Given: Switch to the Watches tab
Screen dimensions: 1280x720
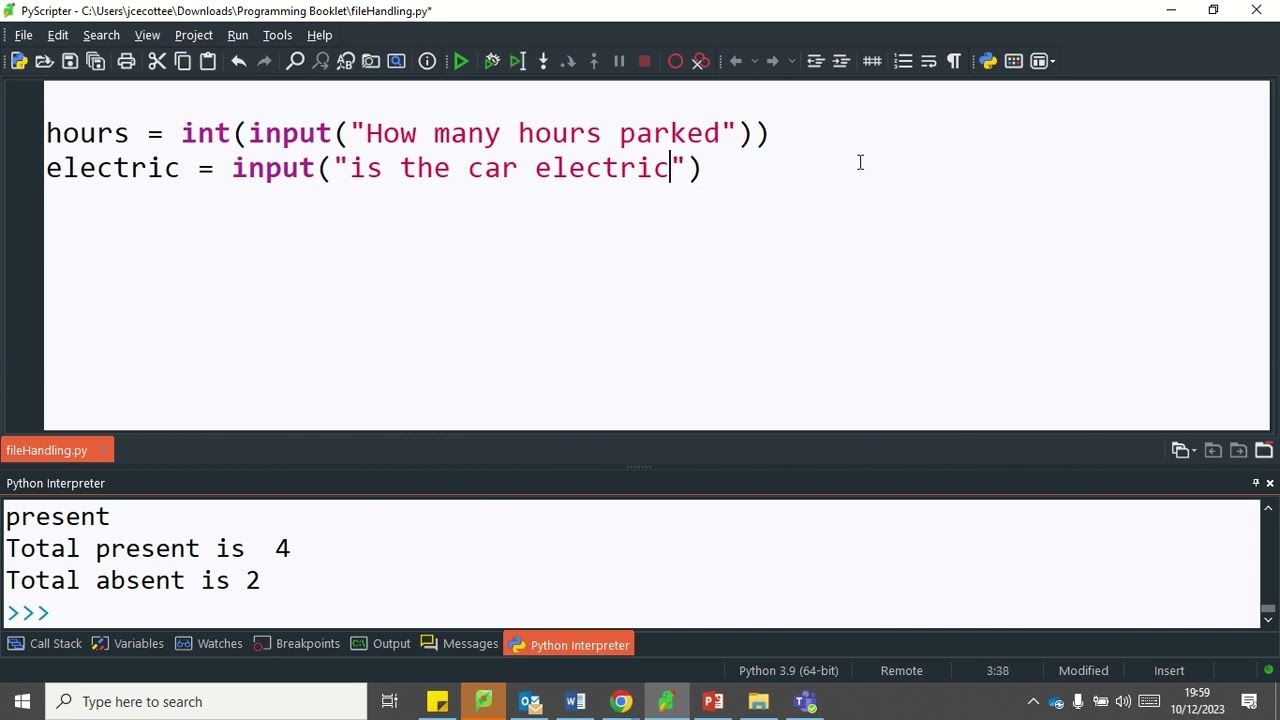Looking at the screenshot, I should coord(209,644).
